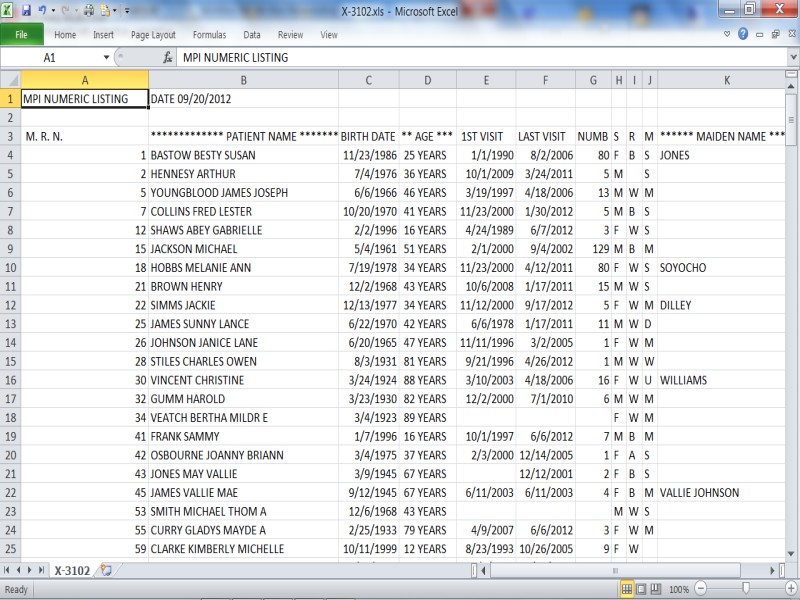This screenshot has height=600, width=800.
Task: Switch to Page Layout view in status bar
Action: click(640, 589)
